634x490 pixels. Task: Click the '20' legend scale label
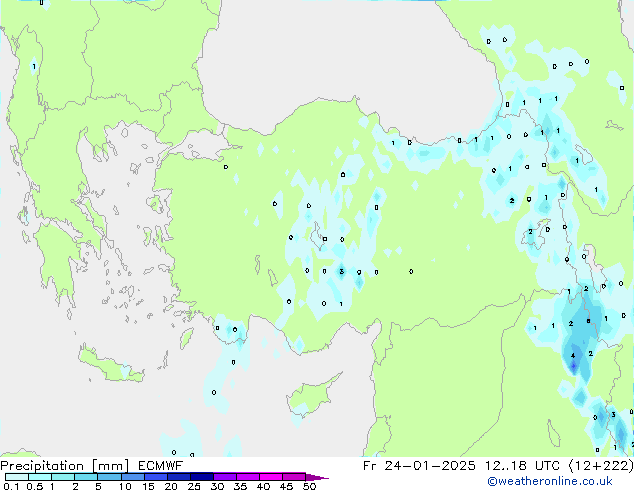tap(171, 486)
